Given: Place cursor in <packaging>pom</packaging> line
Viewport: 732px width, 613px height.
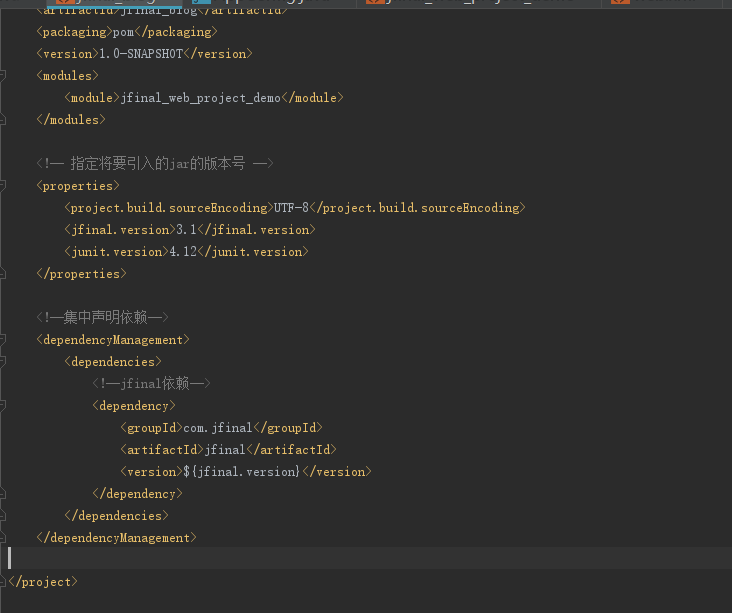Looking at the screenshot, I should point(127,32).
